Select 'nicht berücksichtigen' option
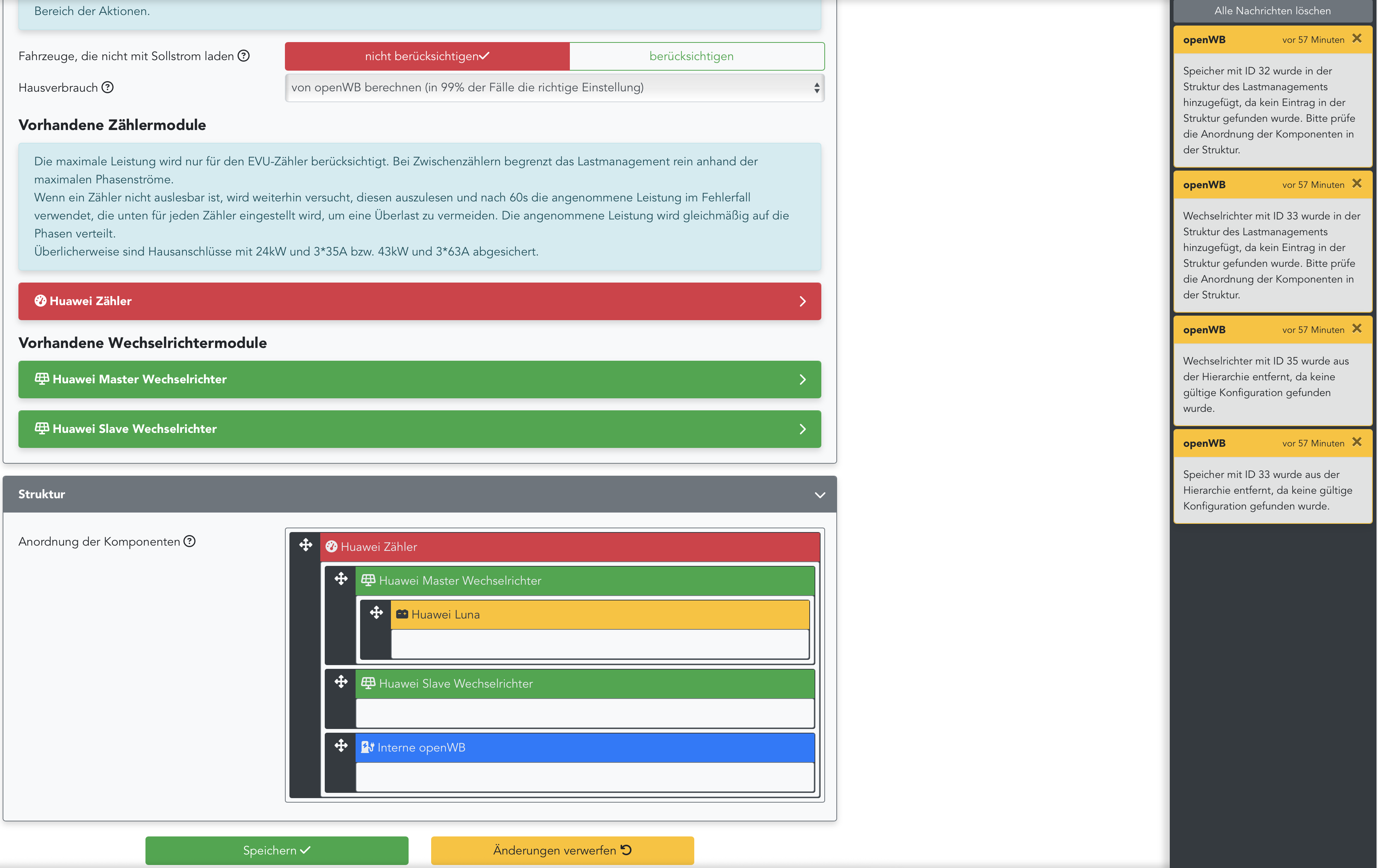The image size is (1378, 868). (427, 56)
